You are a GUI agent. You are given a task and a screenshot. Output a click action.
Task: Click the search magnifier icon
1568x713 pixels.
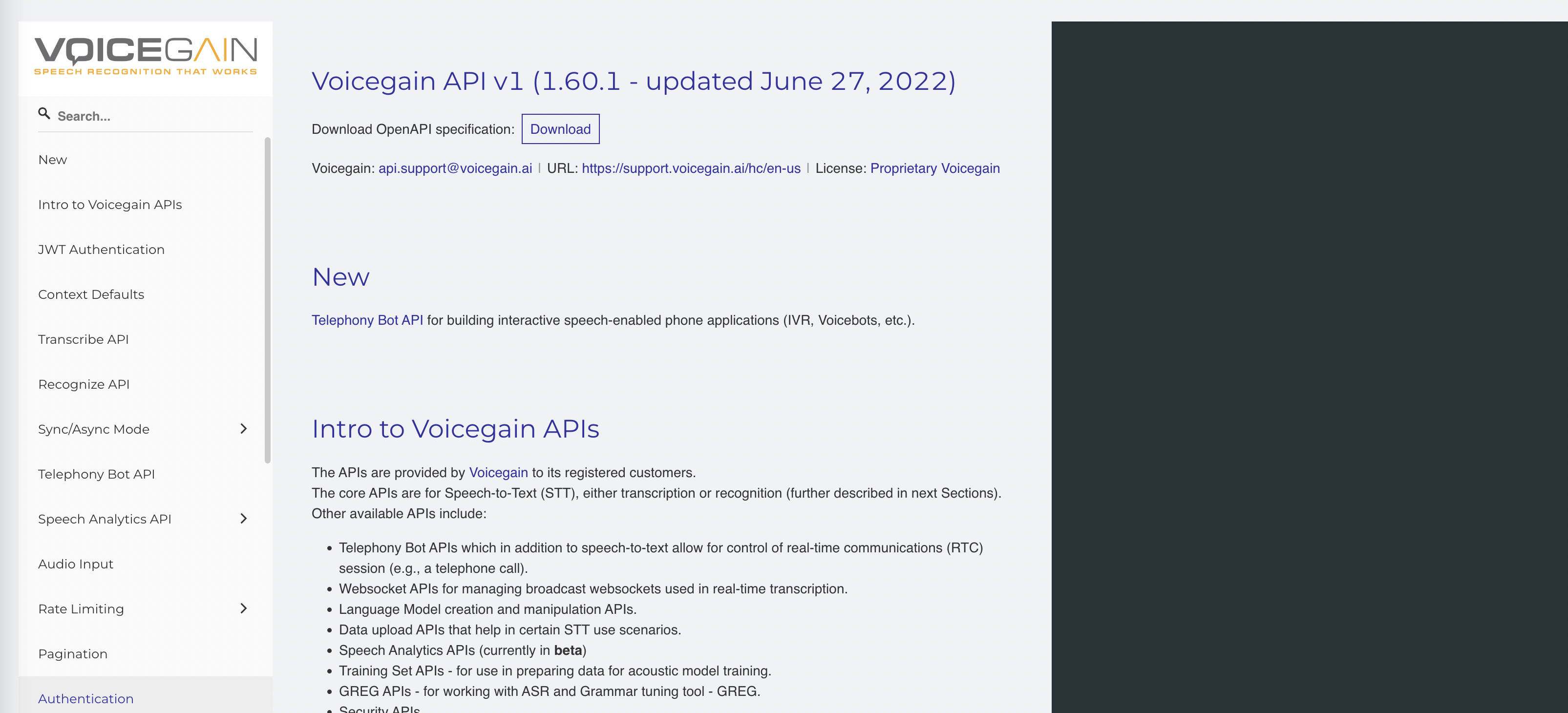click(44, 113)
